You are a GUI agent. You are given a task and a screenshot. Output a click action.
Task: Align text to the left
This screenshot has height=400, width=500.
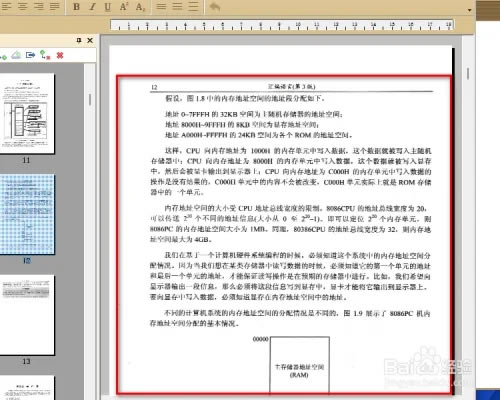tap(6, 6)
